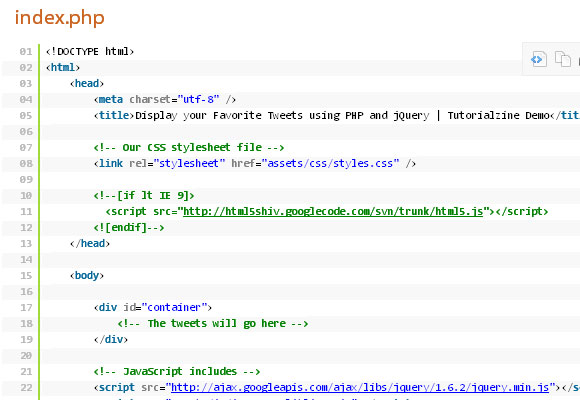The height and width of the screenshot is (400, 580).
Task: Click line number 01 in the gutter
Action: pos(26,51)
